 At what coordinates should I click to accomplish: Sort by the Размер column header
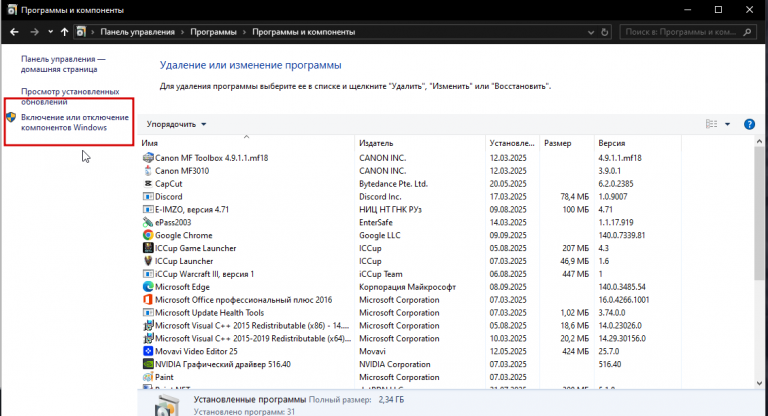coord(567,143)
